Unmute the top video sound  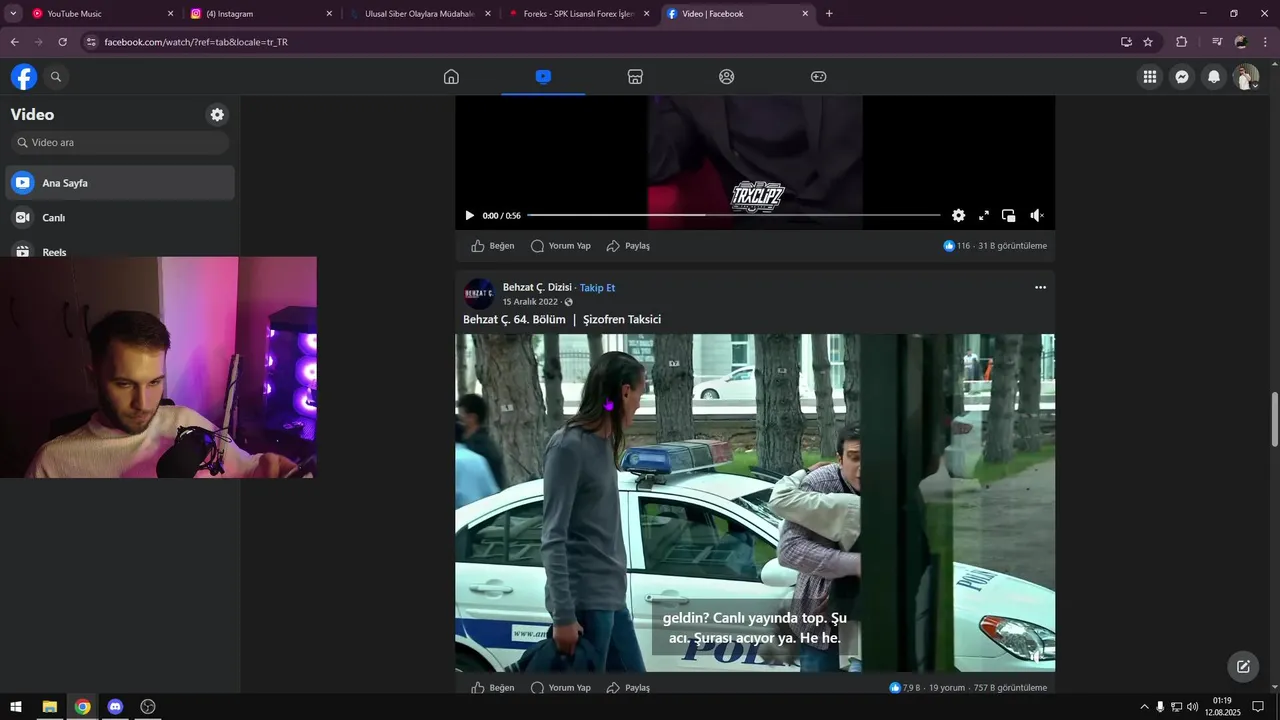pos(1037,216)
